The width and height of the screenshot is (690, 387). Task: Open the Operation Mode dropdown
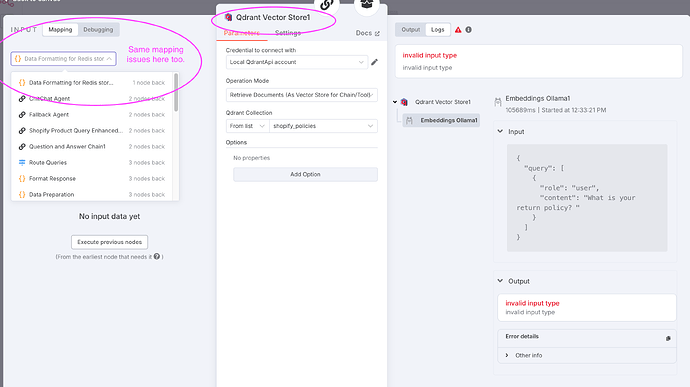(302, 95)
